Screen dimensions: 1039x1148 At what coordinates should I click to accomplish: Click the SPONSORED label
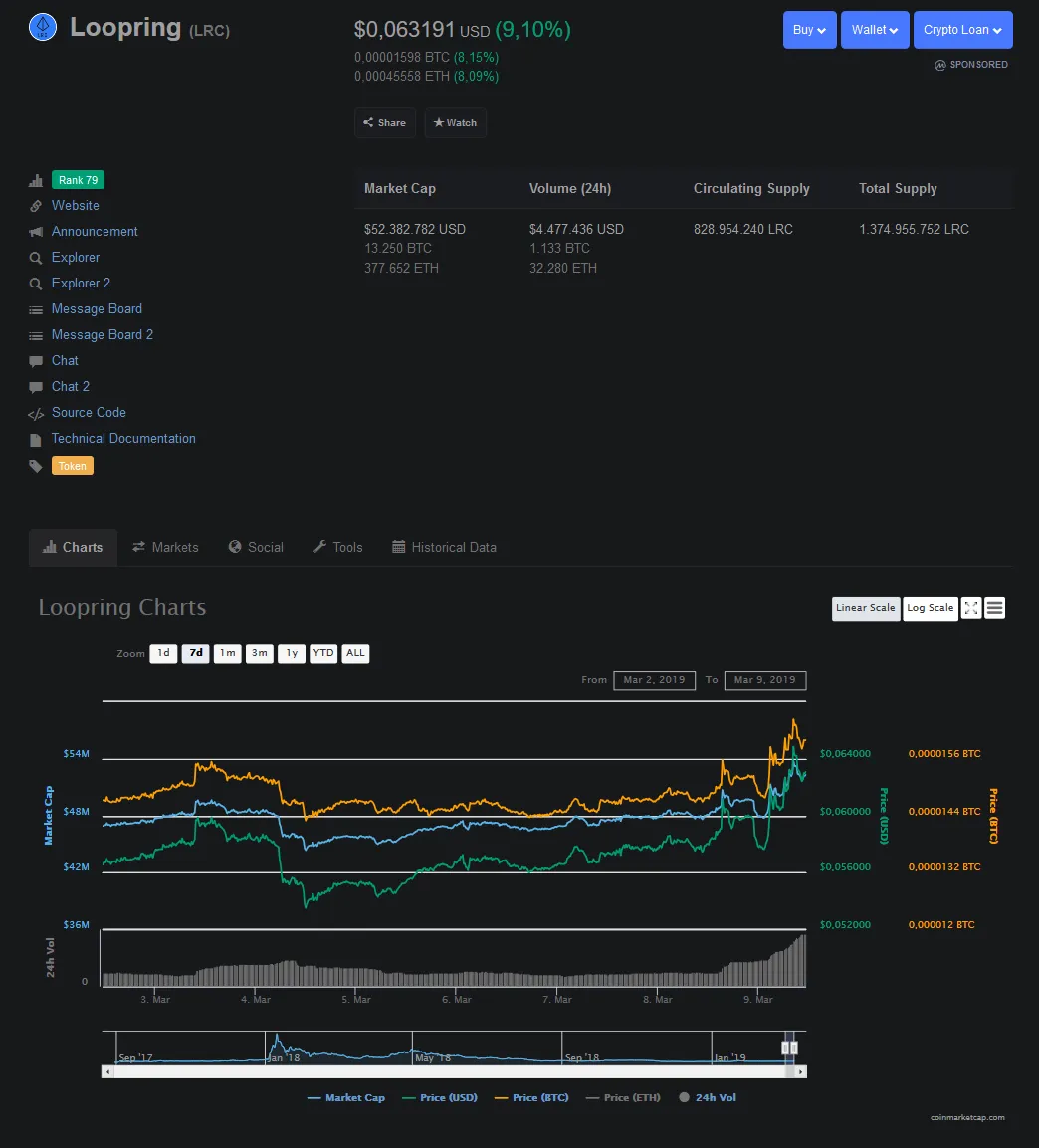[x=979, y=65]
